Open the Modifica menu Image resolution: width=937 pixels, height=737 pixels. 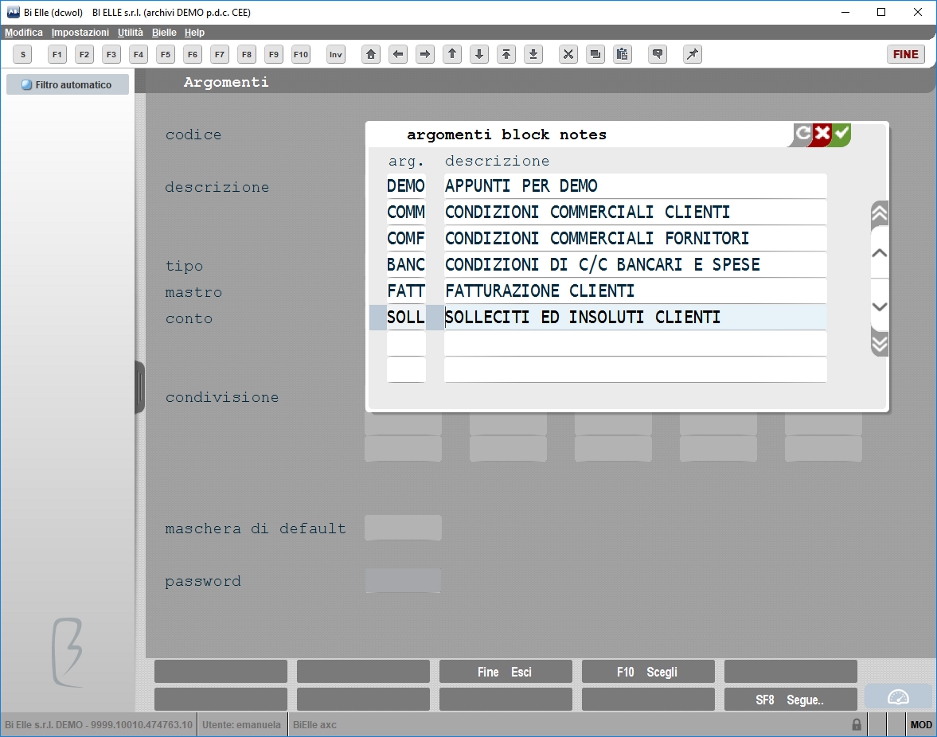[24, 32]
